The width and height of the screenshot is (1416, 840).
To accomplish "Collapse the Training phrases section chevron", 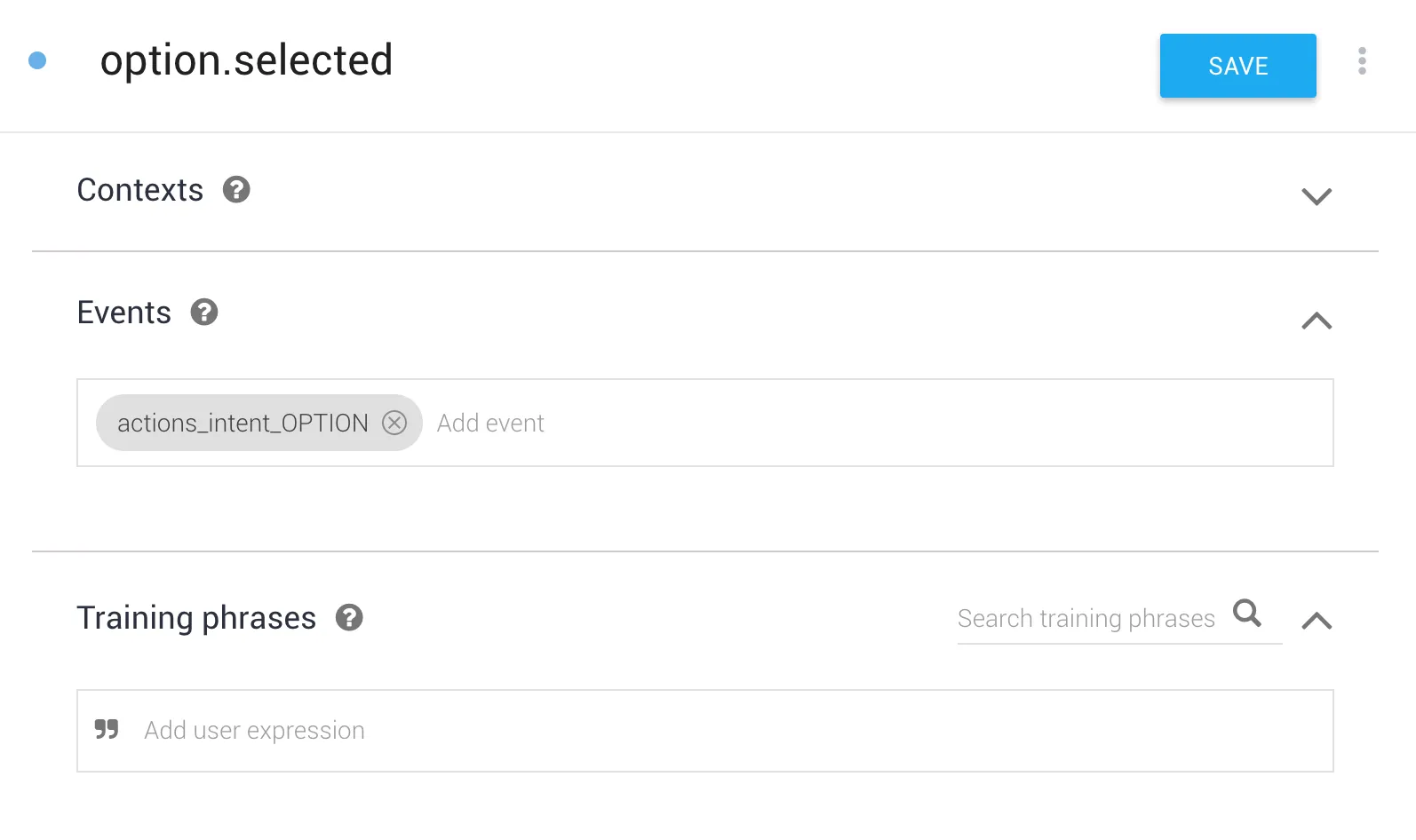I will (1316, 621).
